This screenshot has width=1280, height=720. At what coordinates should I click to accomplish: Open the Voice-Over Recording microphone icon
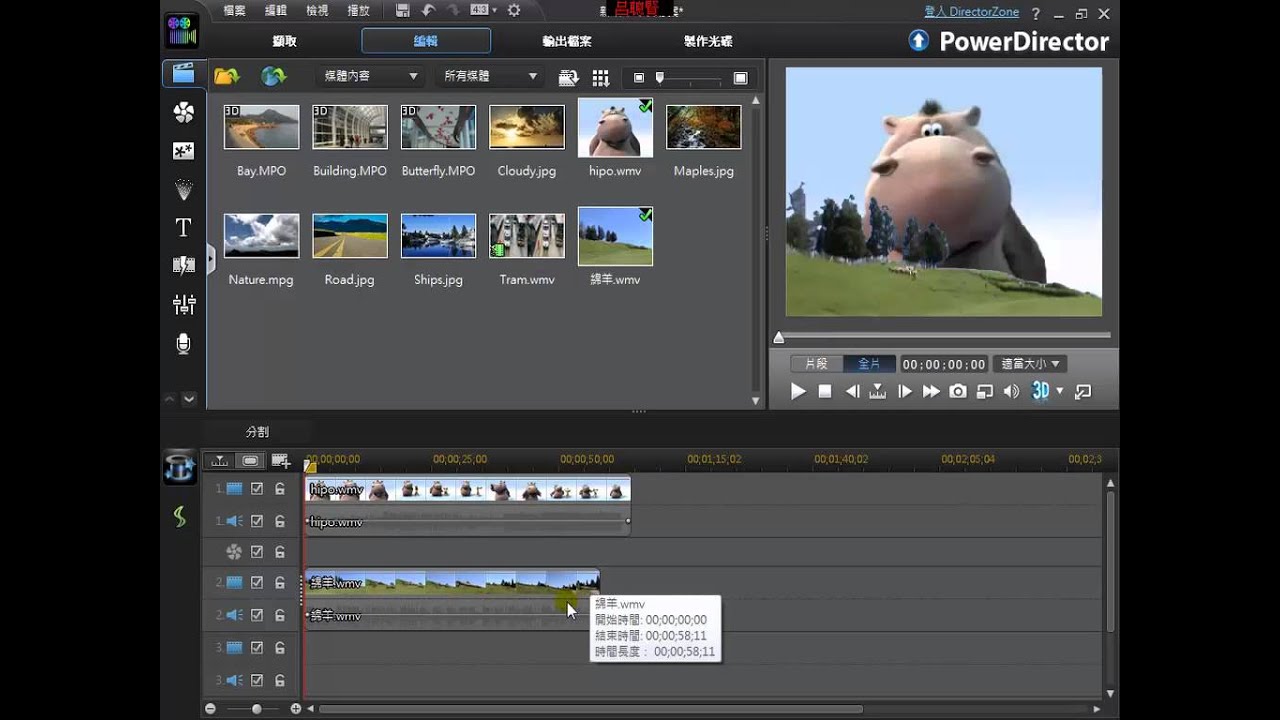point(183,343)
